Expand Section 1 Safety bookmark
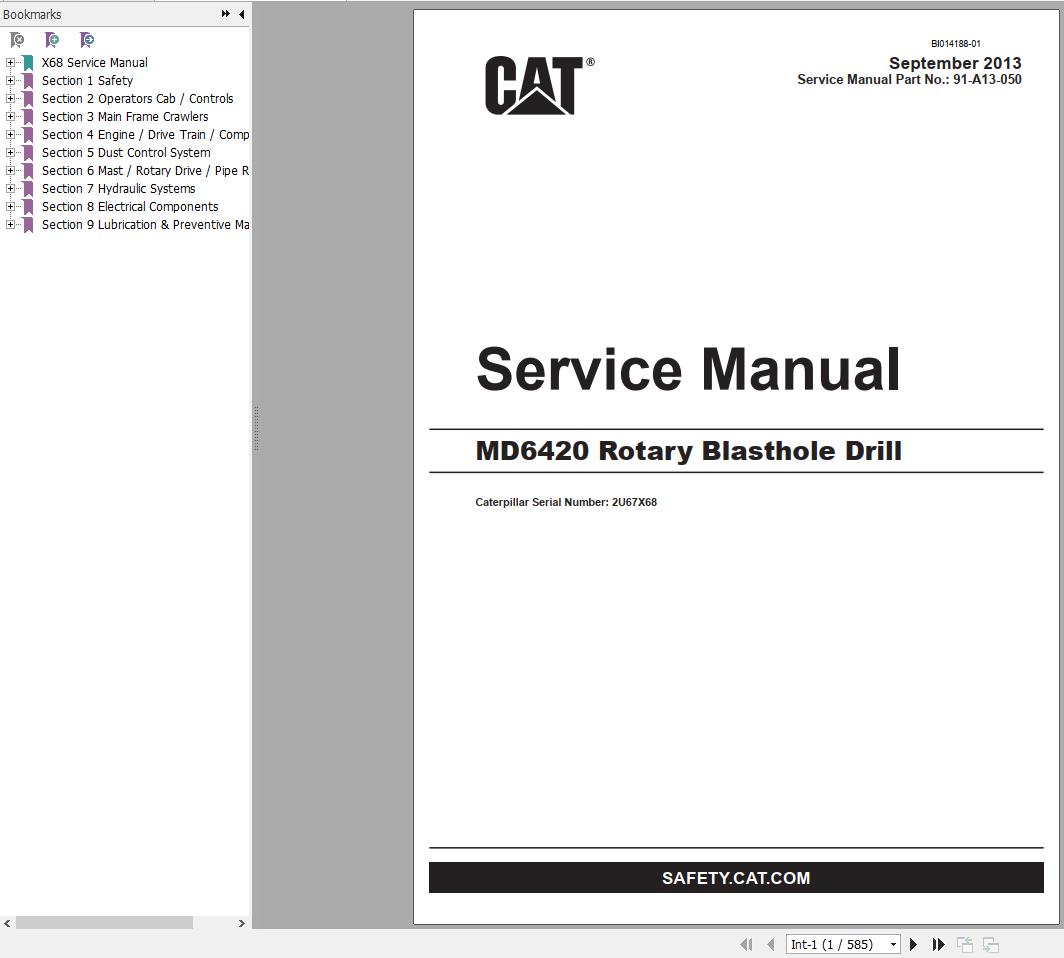 coord(10,80)
